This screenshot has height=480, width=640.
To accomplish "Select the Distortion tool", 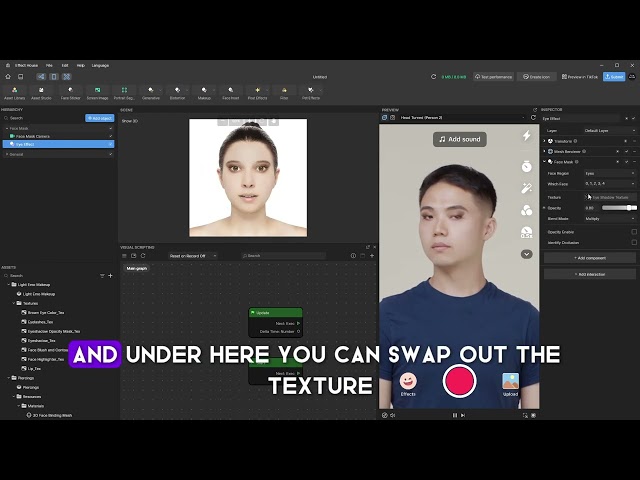I will [x=177, y=93].
